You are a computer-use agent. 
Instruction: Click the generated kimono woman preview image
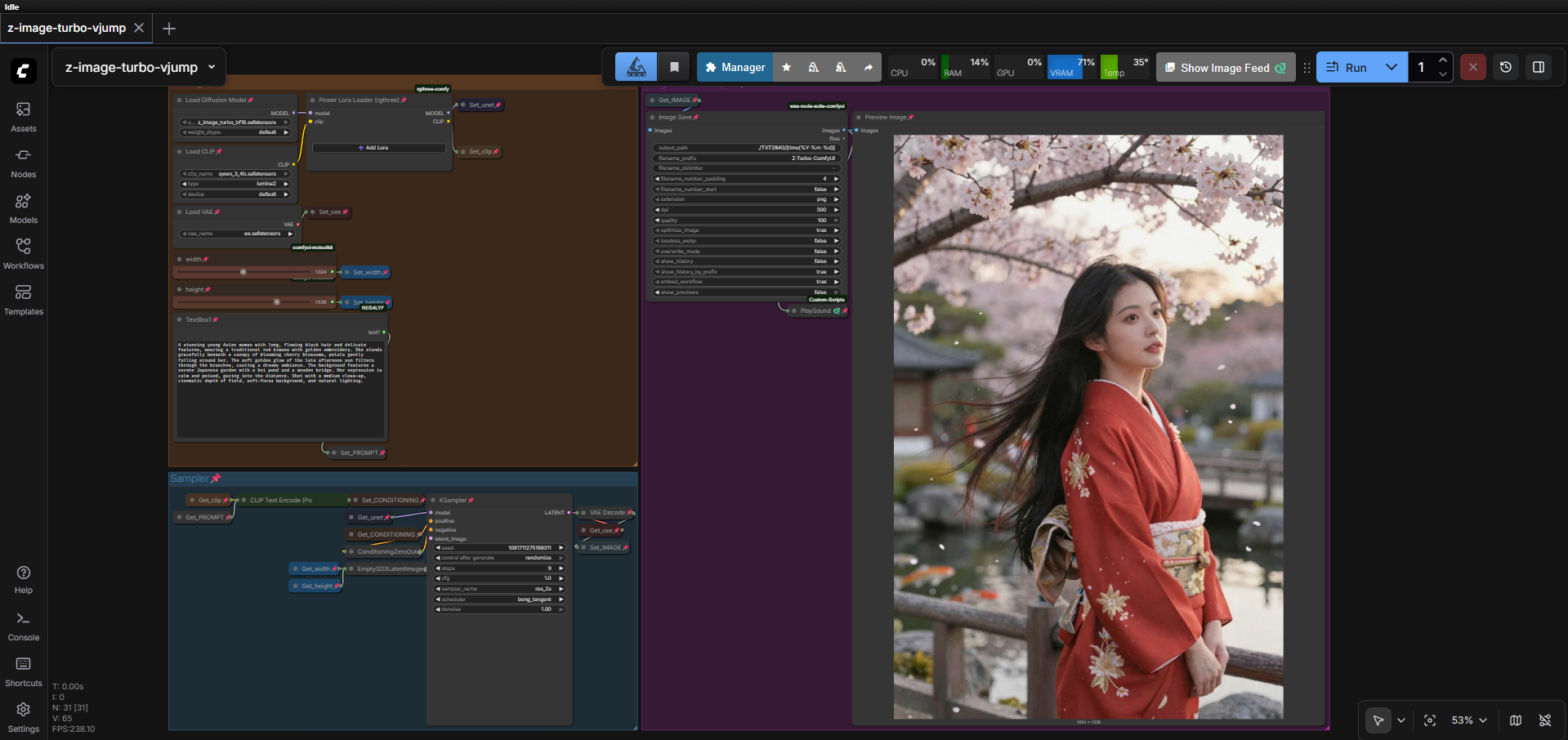(1088, 426)
